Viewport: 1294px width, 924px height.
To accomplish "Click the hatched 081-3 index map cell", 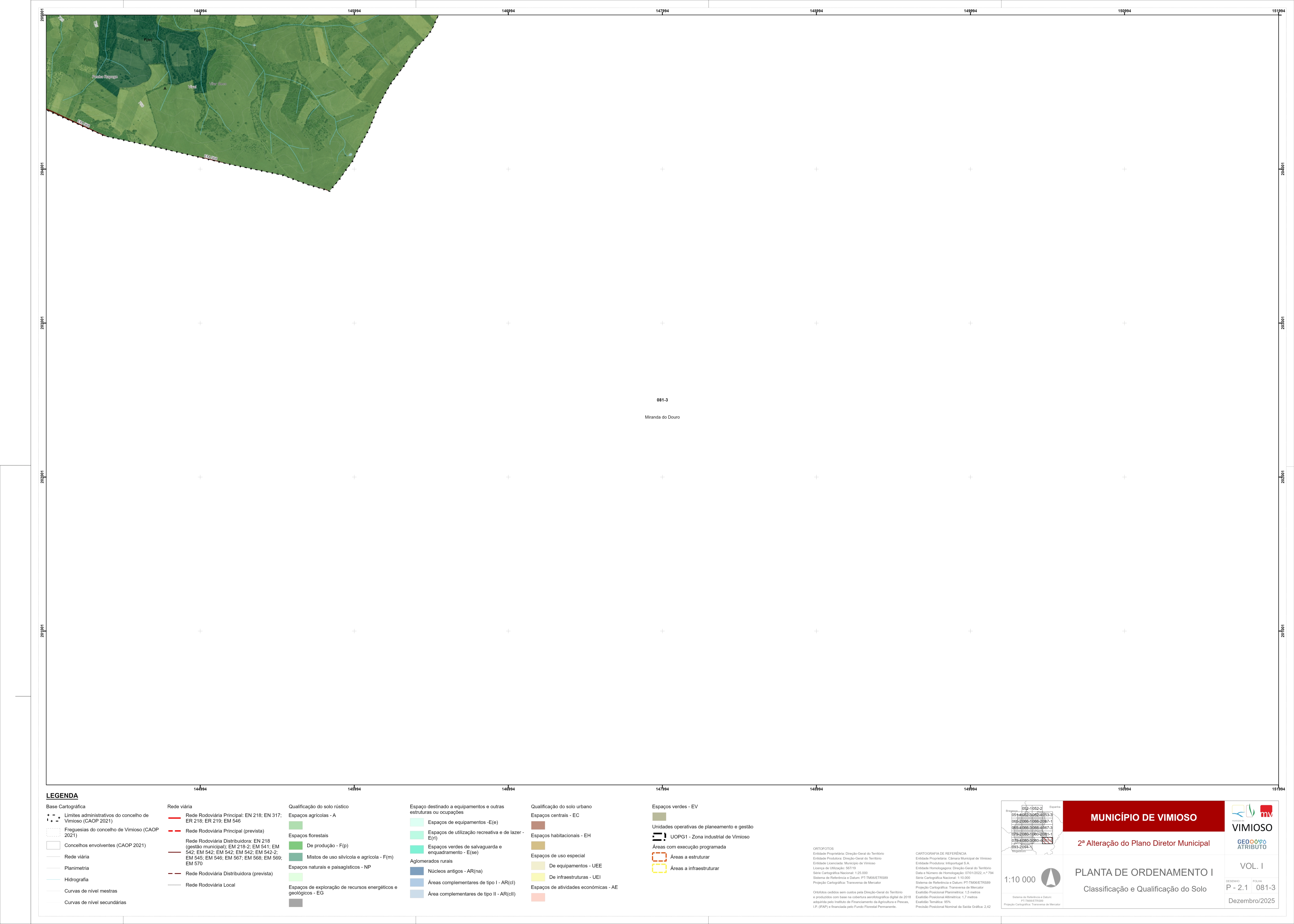I will point(1048,840).
